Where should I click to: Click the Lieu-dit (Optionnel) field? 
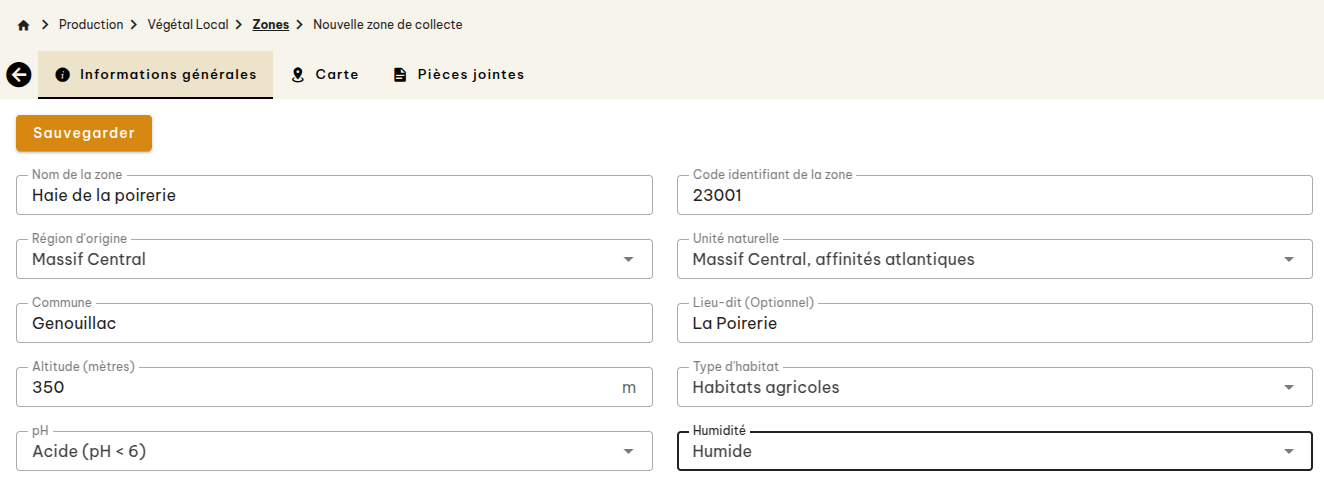click(x=994, y=324)
